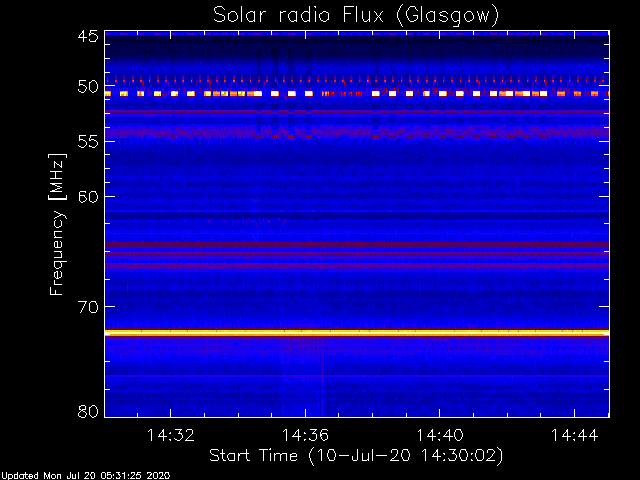This screenshot has height=480, width=640.
Task: Click the 70 MHz axis label
Action: coord(88,307)
